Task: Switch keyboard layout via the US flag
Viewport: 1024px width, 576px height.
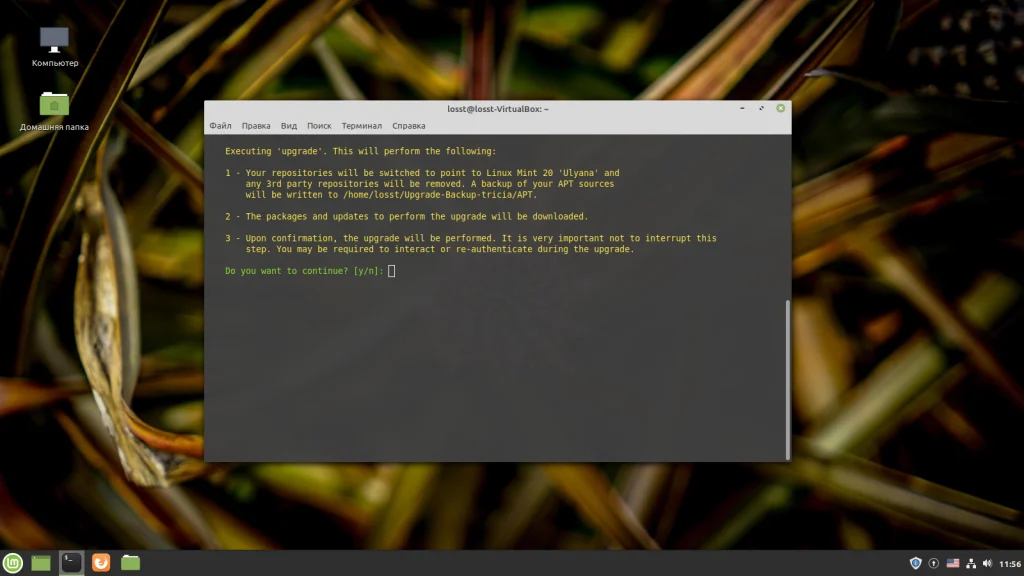Action: point(953,563)
